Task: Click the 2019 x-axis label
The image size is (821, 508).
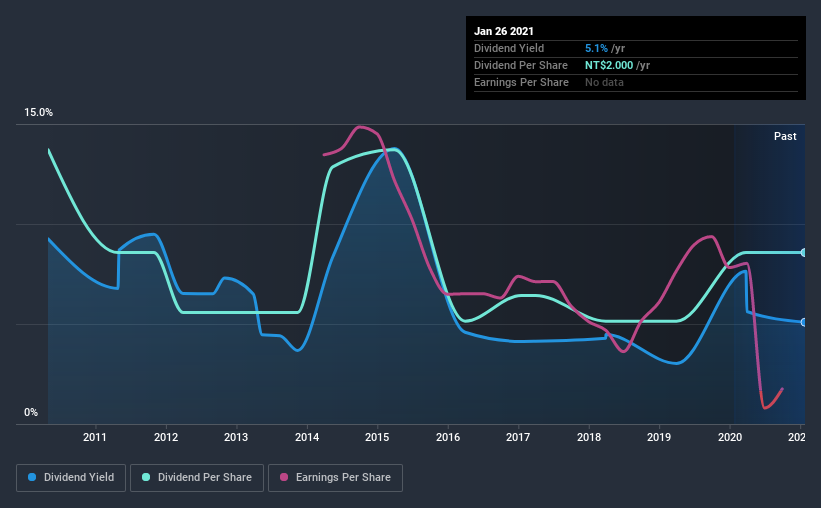Action: [x=659, y=437]
